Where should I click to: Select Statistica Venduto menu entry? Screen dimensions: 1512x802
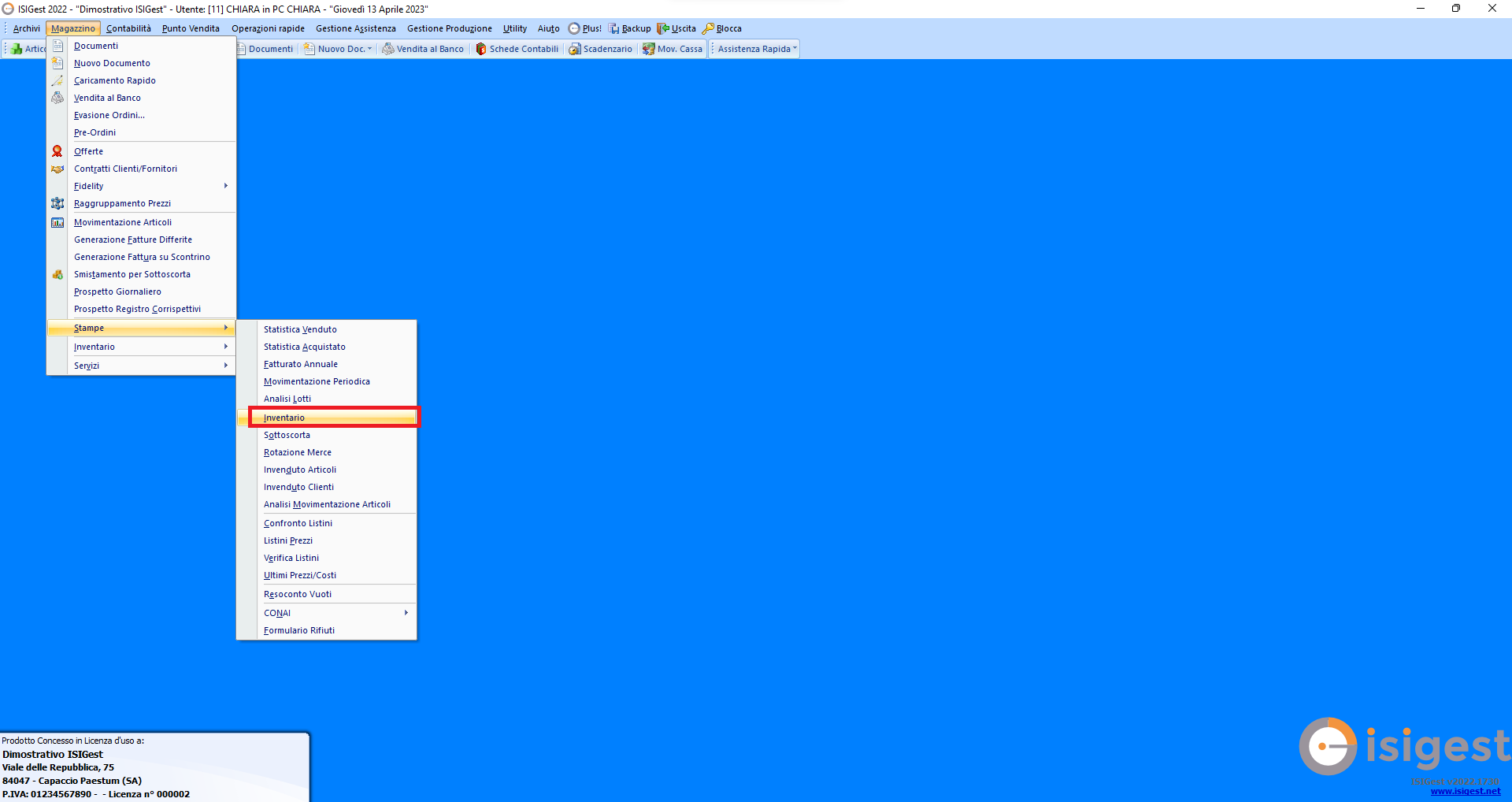click(x=300, y=329)
